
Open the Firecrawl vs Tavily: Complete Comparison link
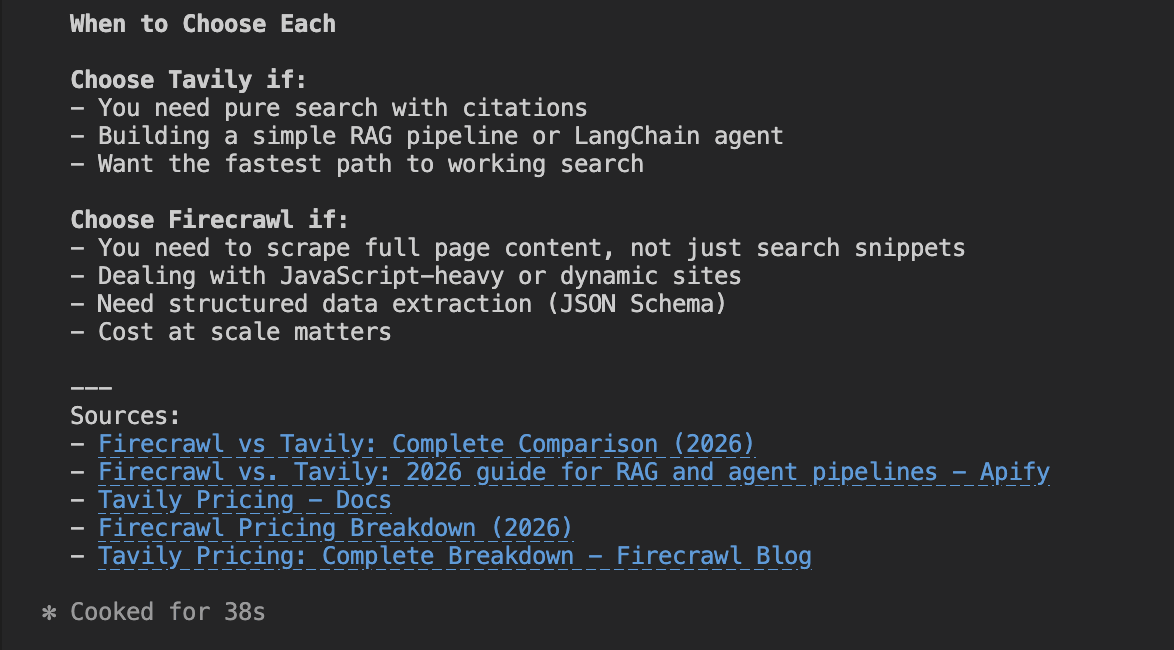click(x=426, y=444)
